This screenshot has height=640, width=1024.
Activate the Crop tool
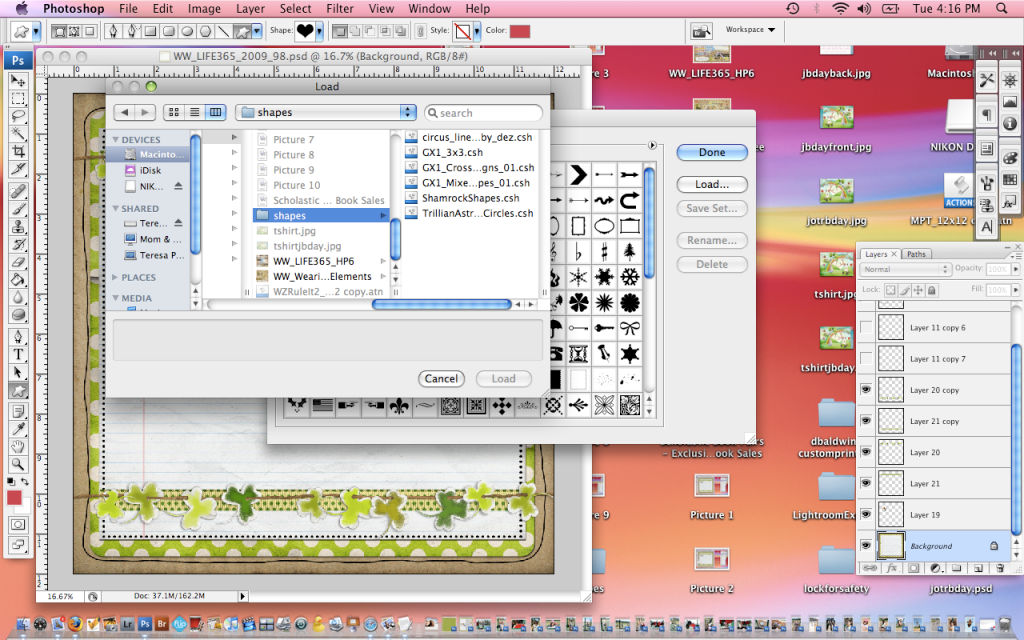coord(18,152)
